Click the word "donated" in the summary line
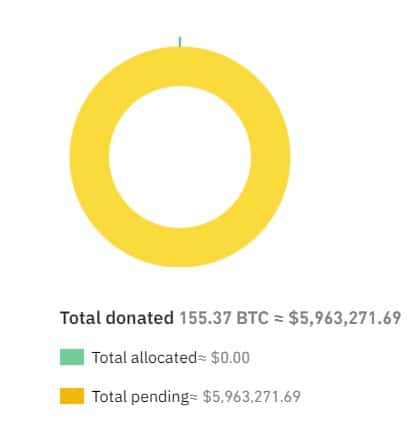The image size is (420, 441). (140, 318)
